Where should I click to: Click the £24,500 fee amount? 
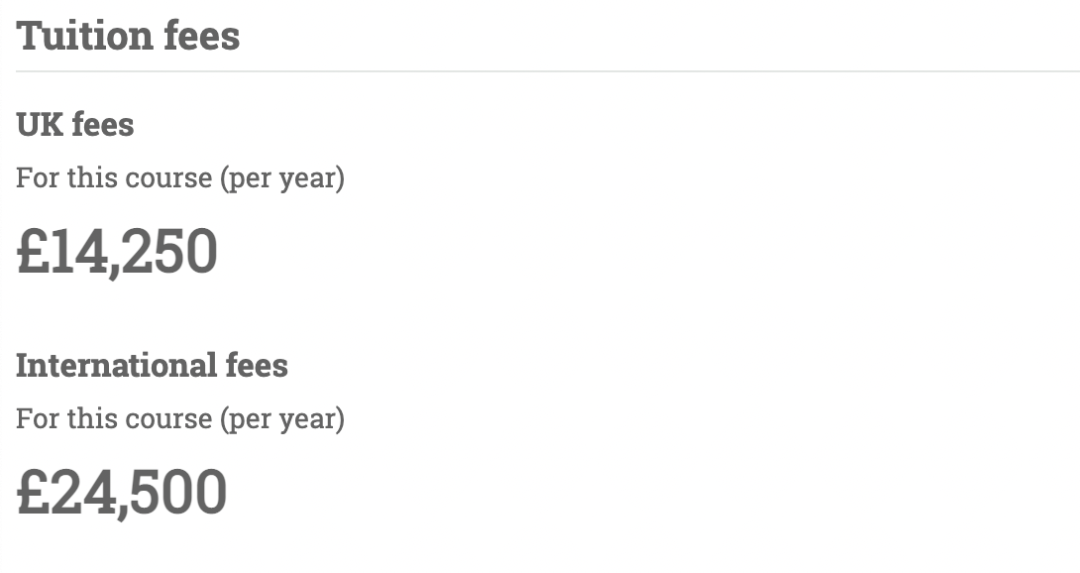pyautogui.click(x=121, y=493)
